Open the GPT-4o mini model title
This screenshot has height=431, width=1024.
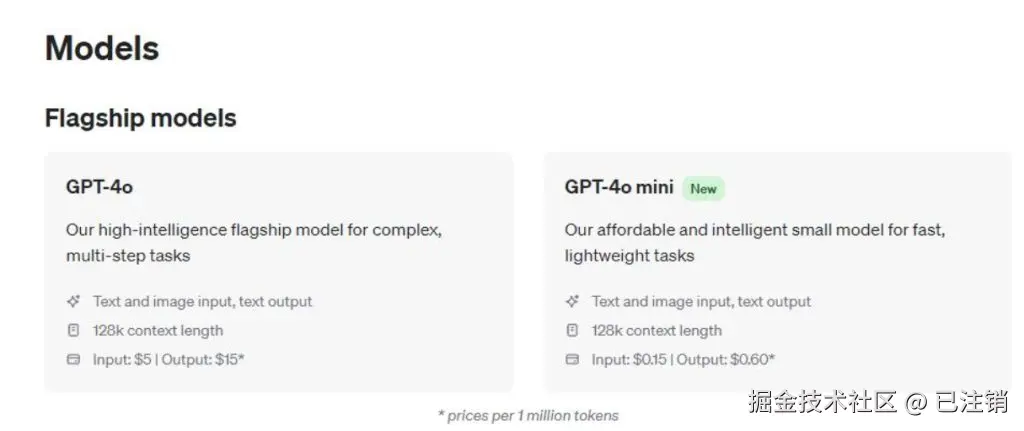tap(619, 187)
